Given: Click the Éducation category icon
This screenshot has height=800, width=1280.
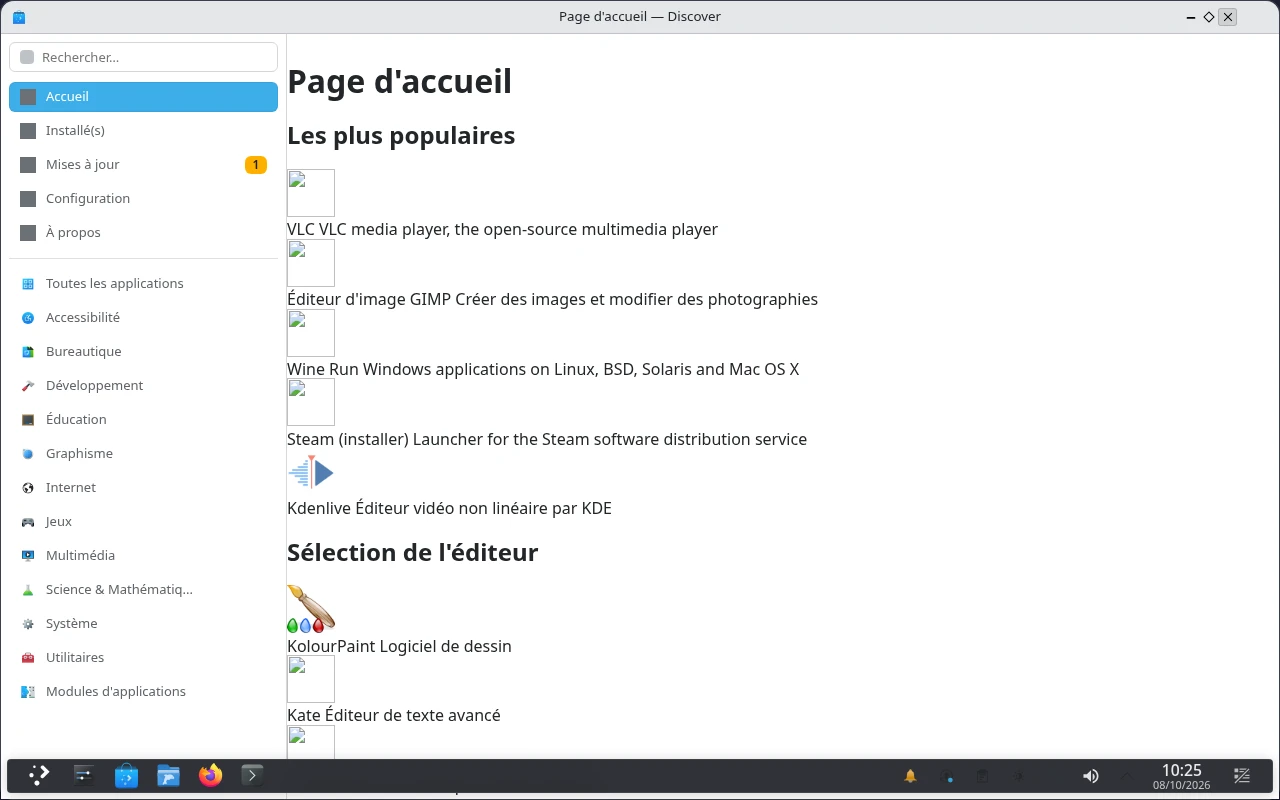Looking at the screenshot, I should point(28,420).
